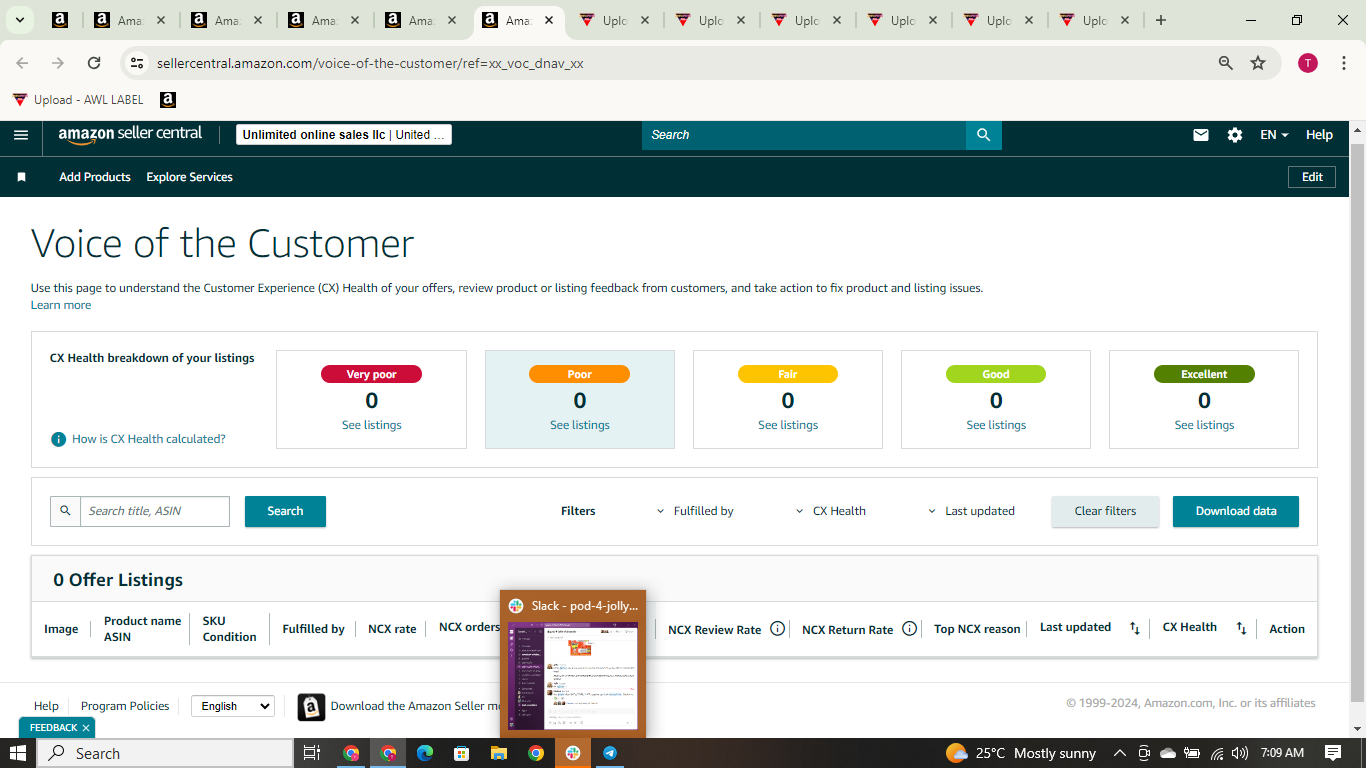1366x768 pixels.
Task: Open the Windows Start menu
Action: (18, 753)
